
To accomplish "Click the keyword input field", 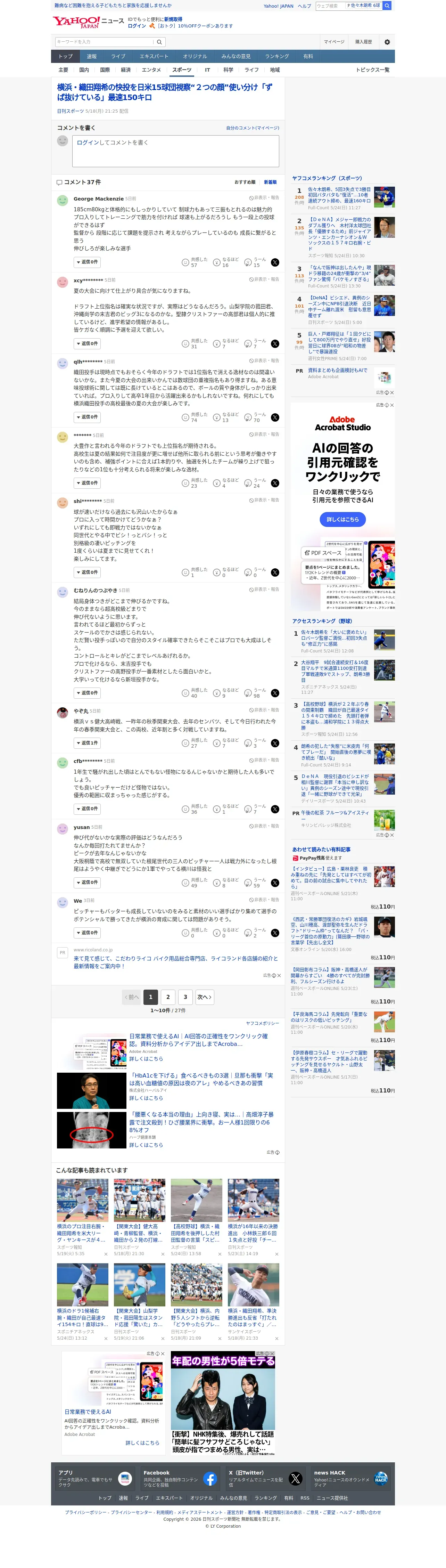I will click(104, 42).
